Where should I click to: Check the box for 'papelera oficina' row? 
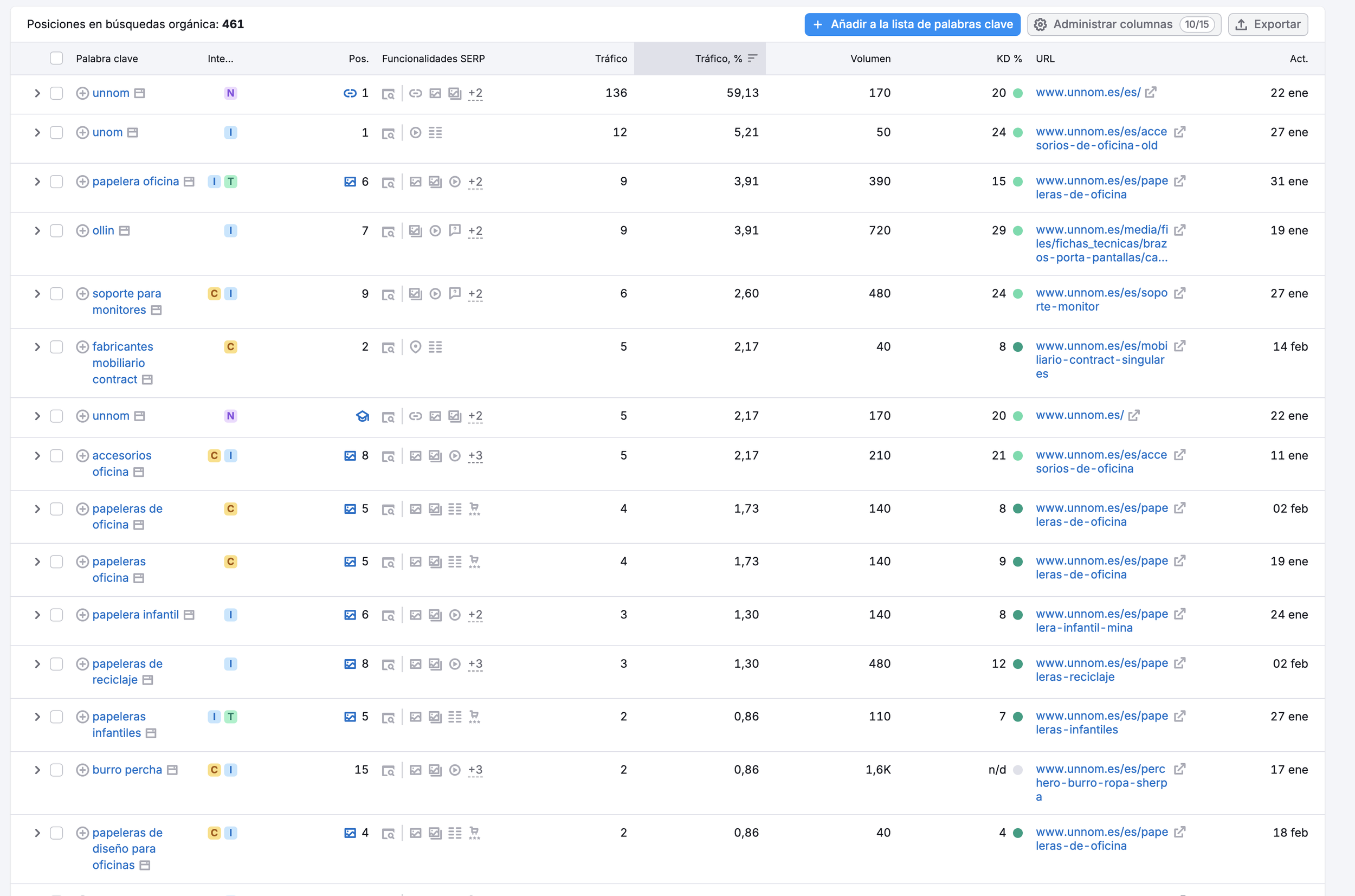tap(56, 182)
